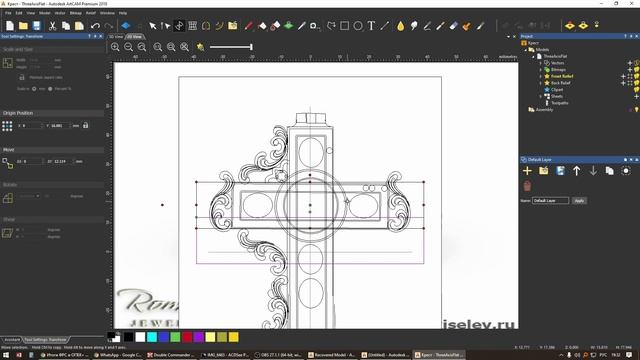Screen dimensions: 640x360
Task: Switch to the Assistant tab at bottom
Action: (12, 340)
